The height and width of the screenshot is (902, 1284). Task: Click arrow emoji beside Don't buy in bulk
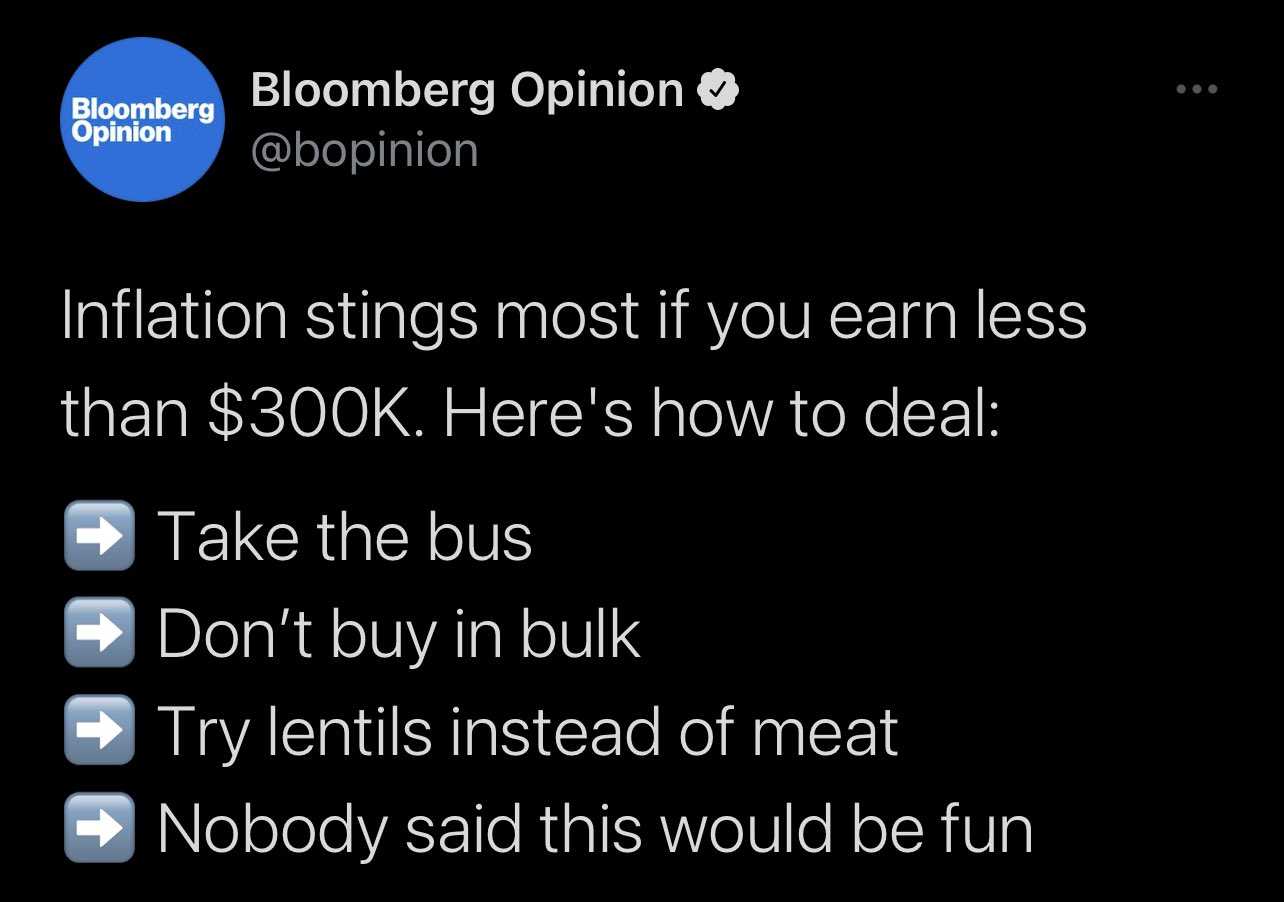[x=98, y=633]
